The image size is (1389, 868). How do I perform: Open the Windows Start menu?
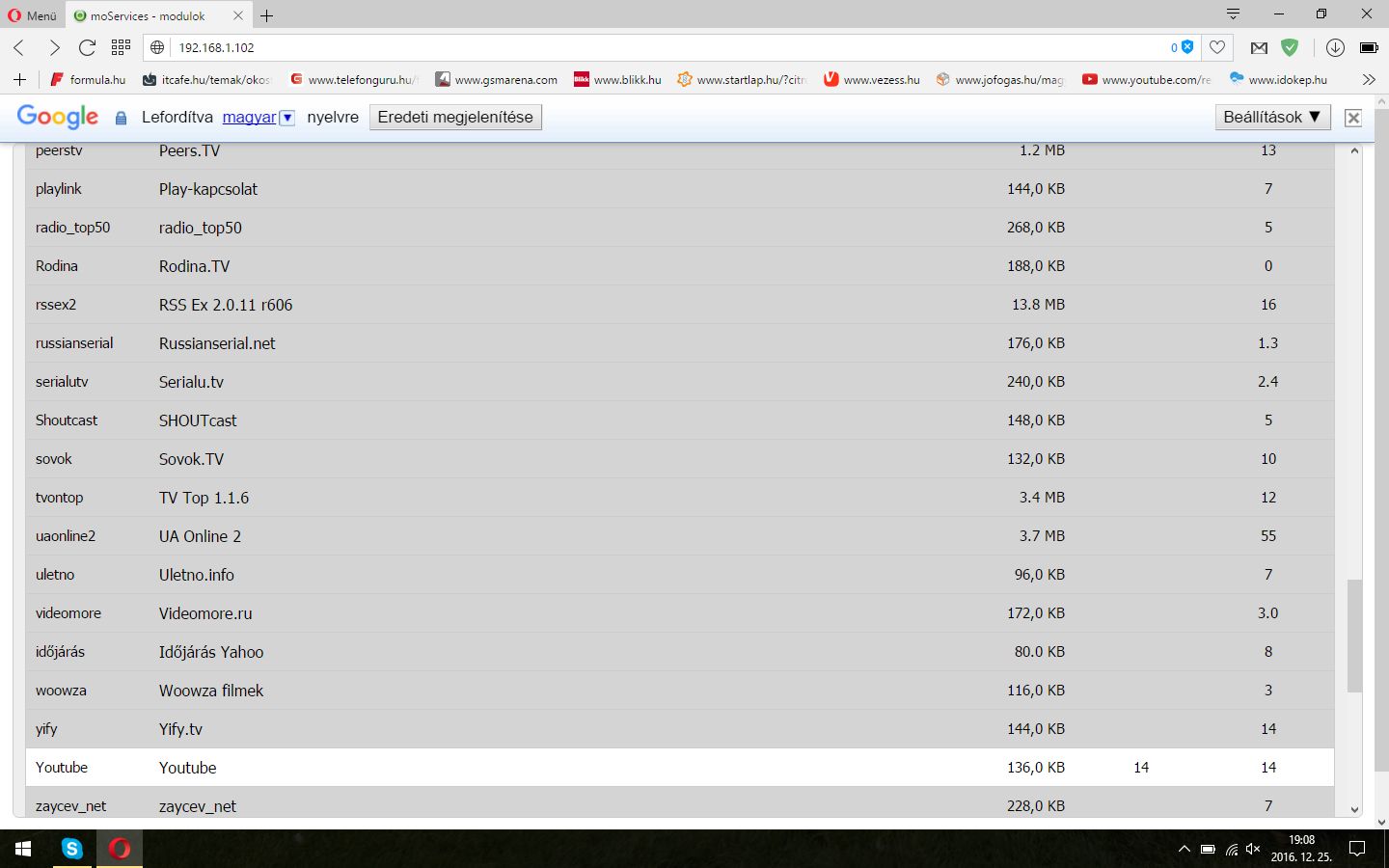[23, 849]
